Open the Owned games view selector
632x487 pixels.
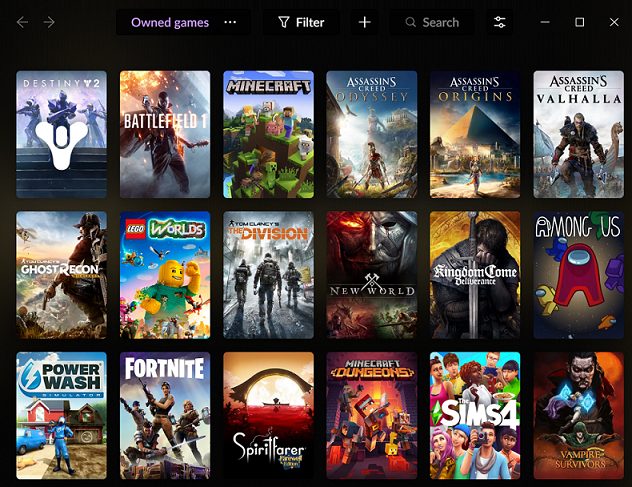pyautogui.click(x=170, y=22)
